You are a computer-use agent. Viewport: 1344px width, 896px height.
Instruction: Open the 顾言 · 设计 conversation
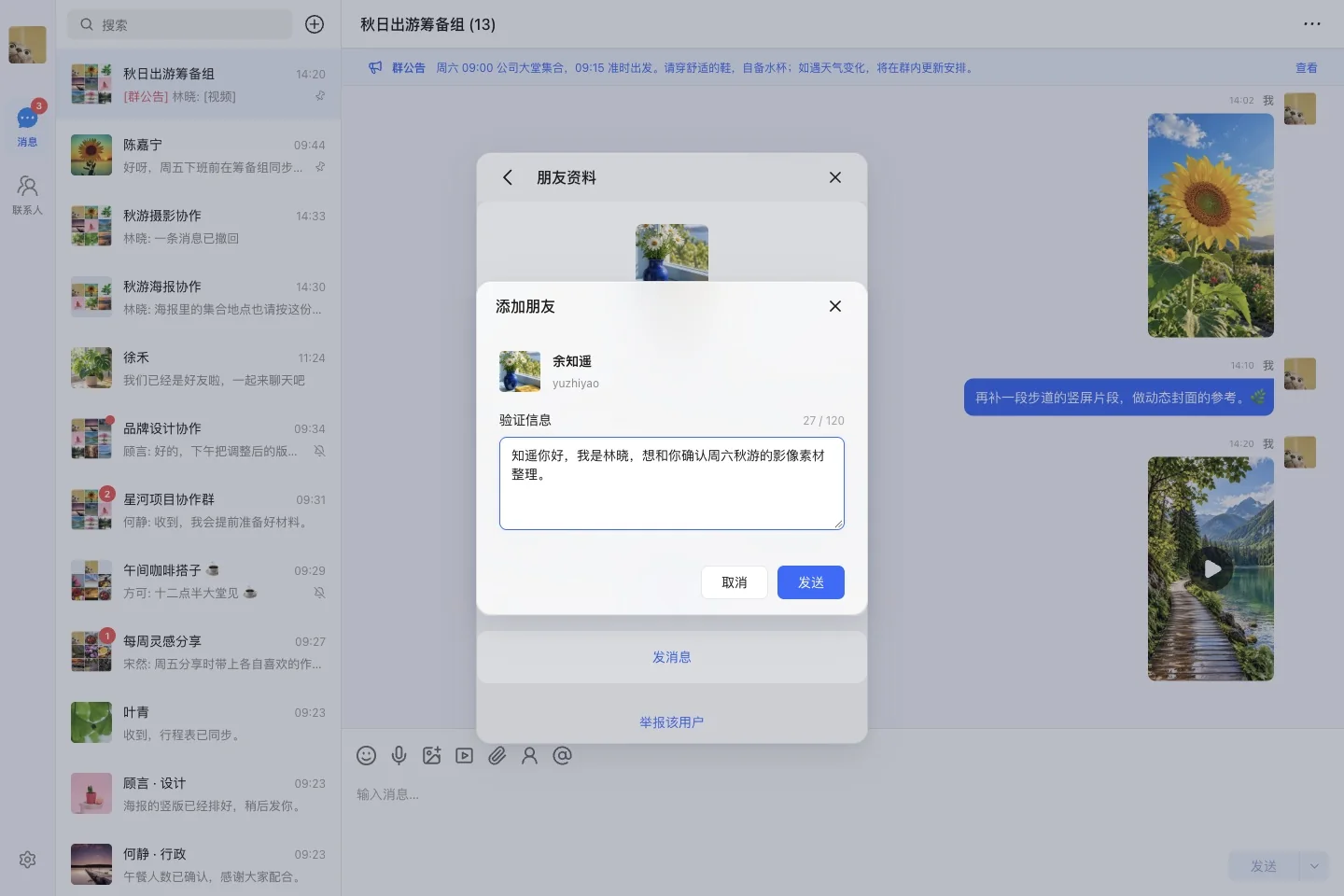[x=198, y=793]
